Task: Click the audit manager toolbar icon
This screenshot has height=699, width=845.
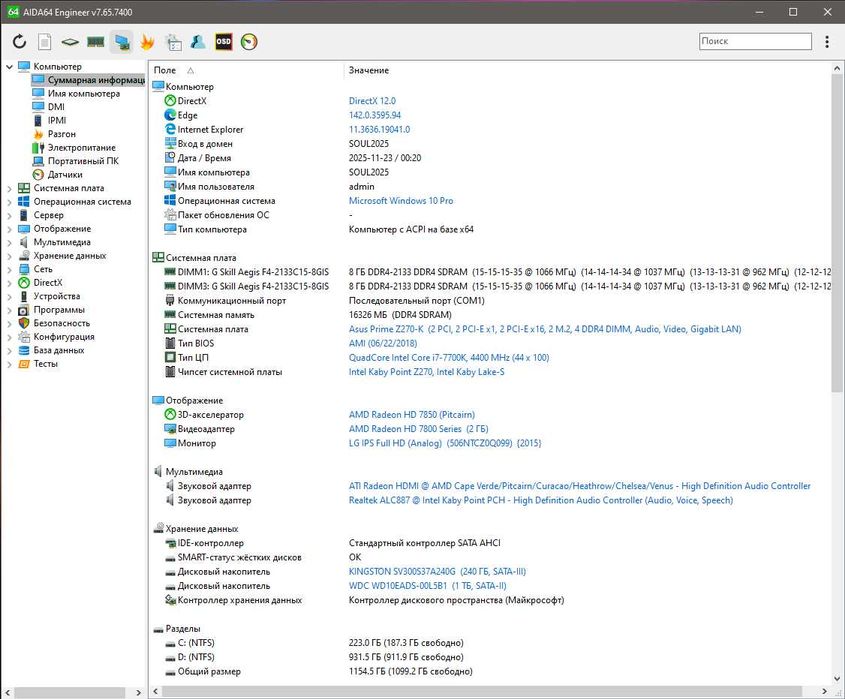Action: tap(173, 41)
